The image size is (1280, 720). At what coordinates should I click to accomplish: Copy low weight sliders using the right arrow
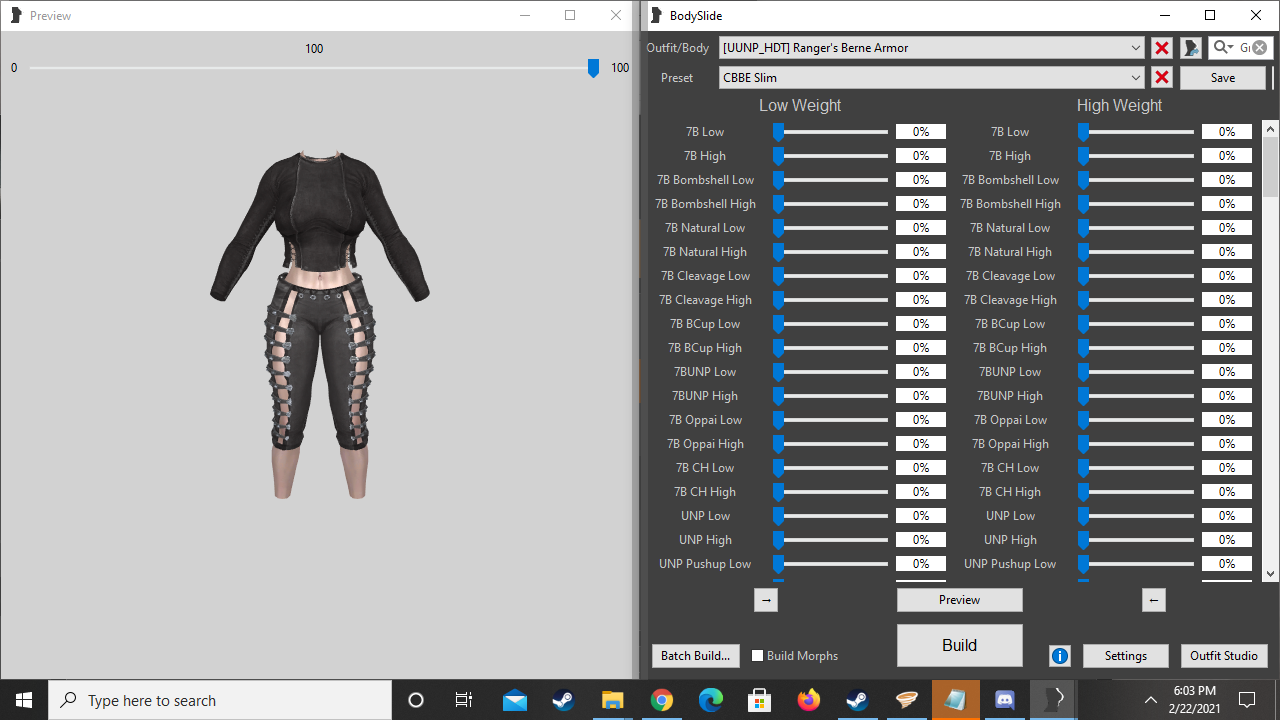tap(766, 600)
